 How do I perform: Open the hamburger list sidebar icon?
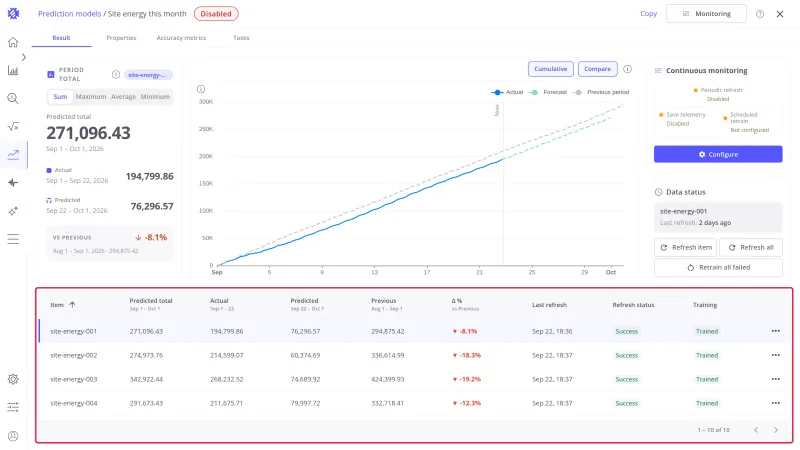13,239
